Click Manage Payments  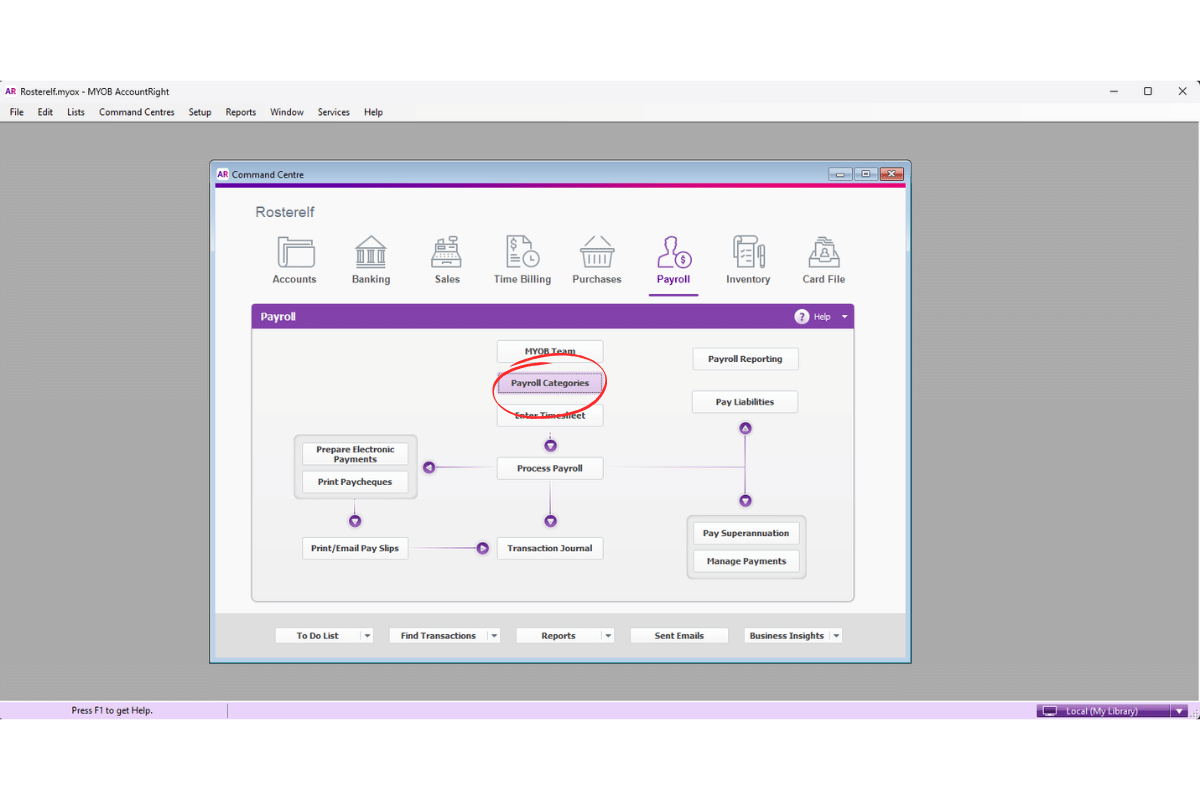(746, 561)
